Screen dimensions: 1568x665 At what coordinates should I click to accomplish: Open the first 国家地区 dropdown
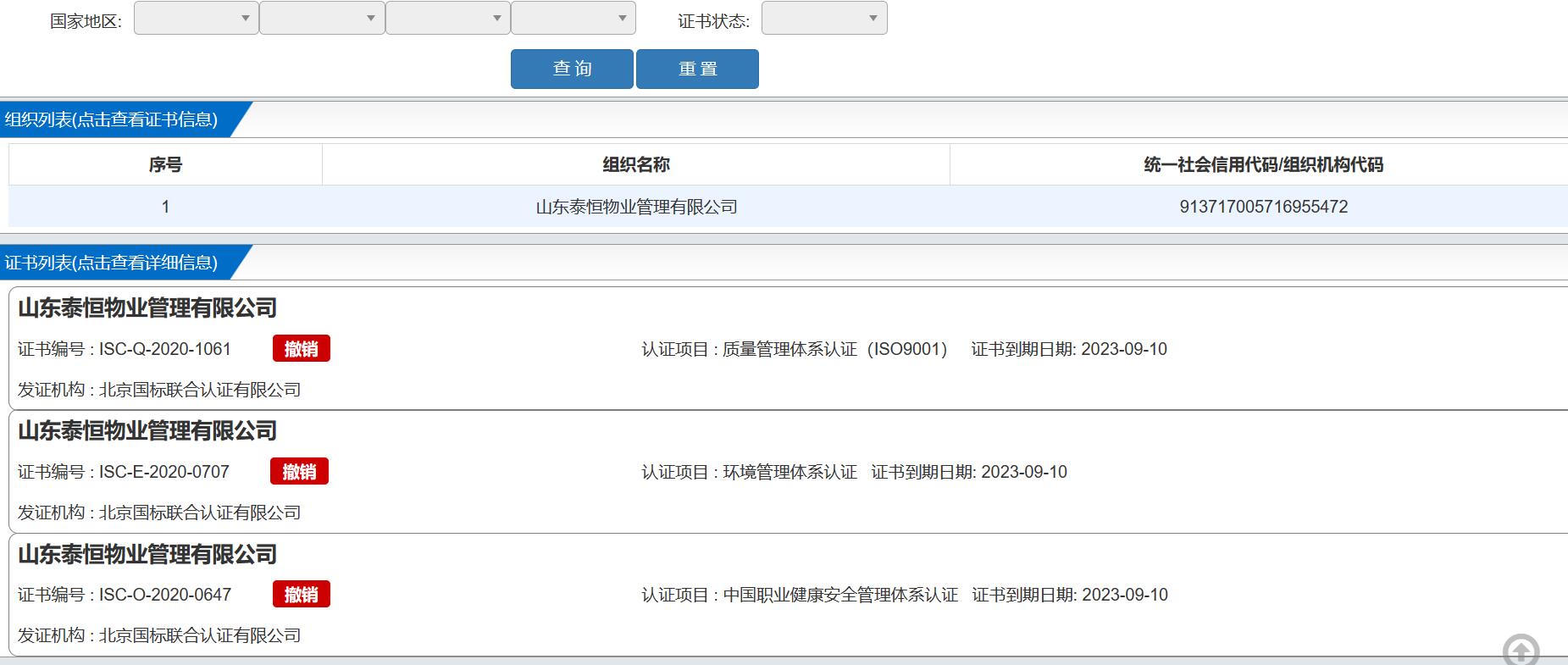point(196,18)
